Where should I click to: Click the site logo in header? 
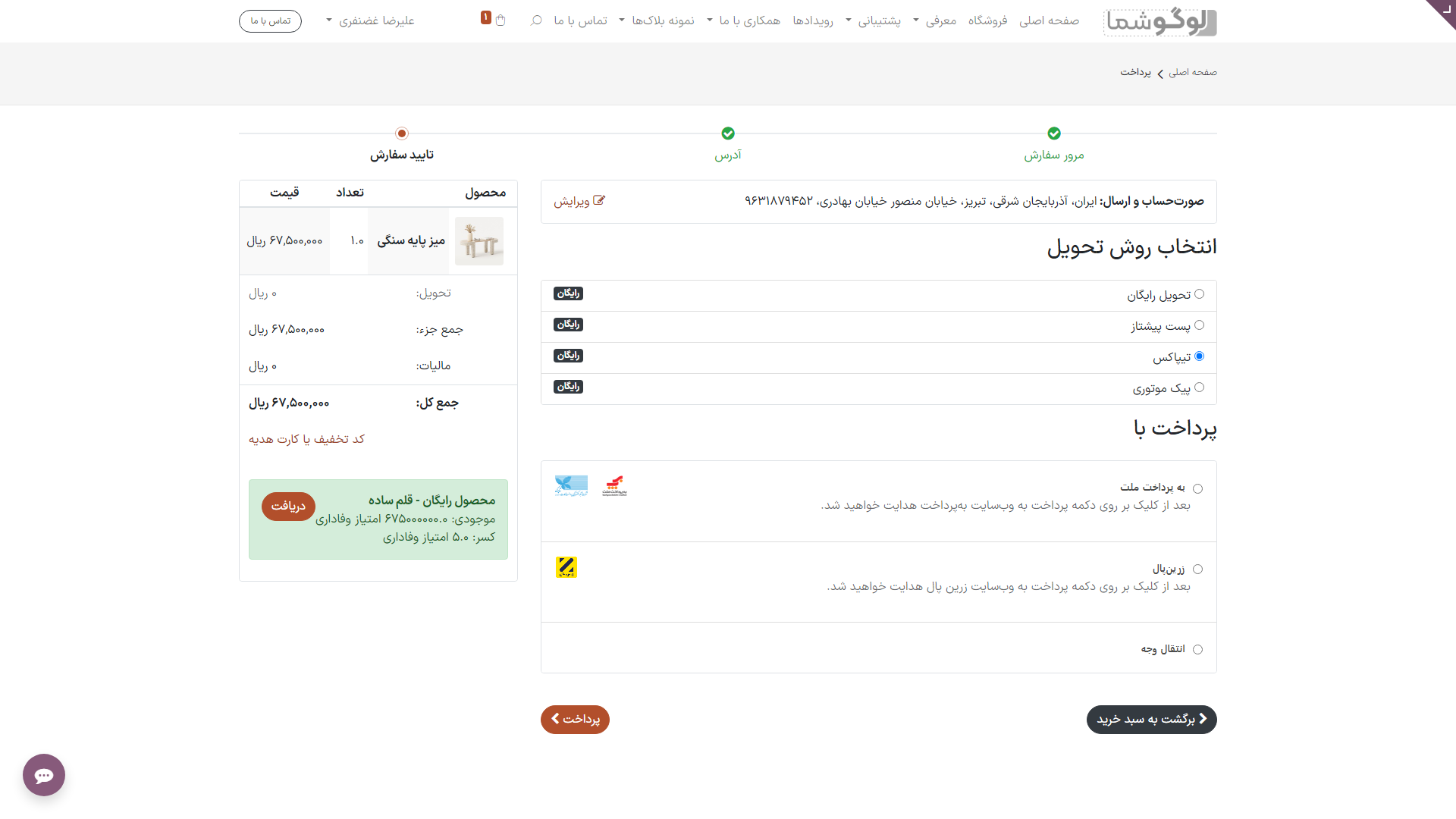[1159, 22]
